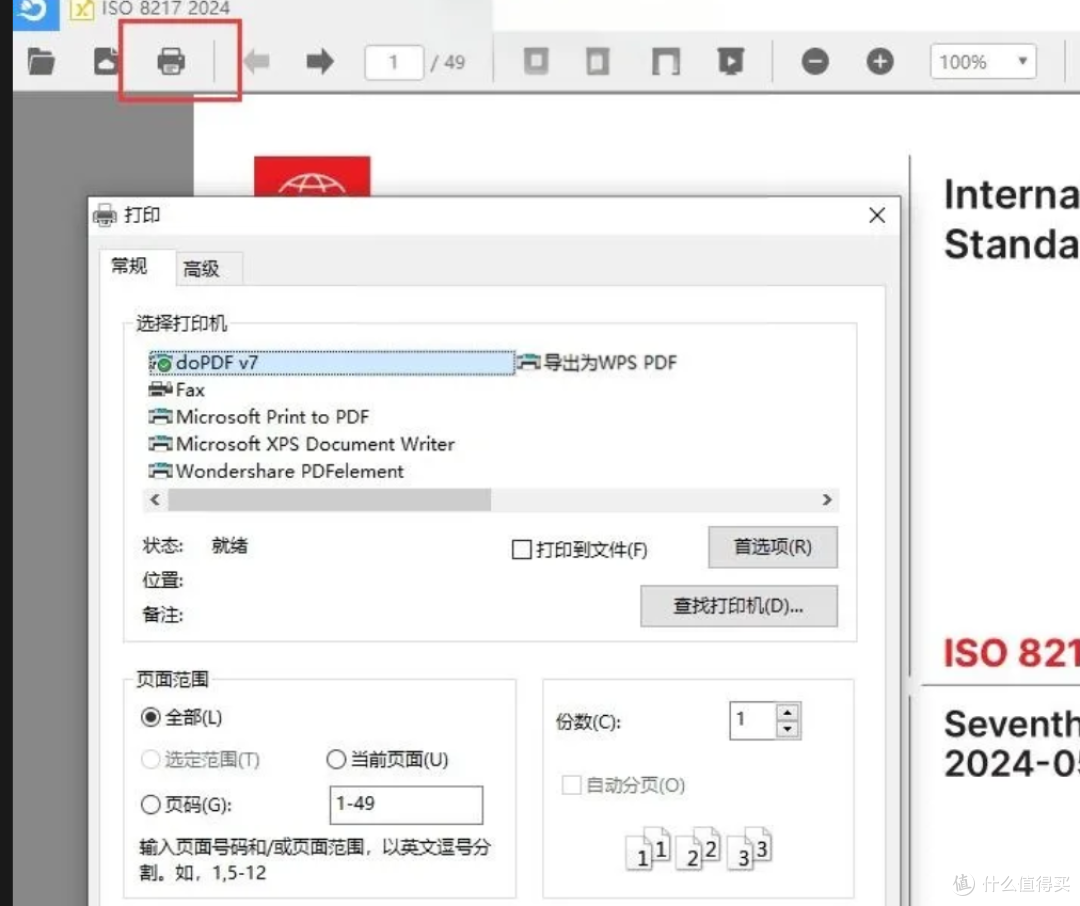Go to previous page with left arrow
Viewport: 1080px width, 906px height.
[x=257, y=61]
